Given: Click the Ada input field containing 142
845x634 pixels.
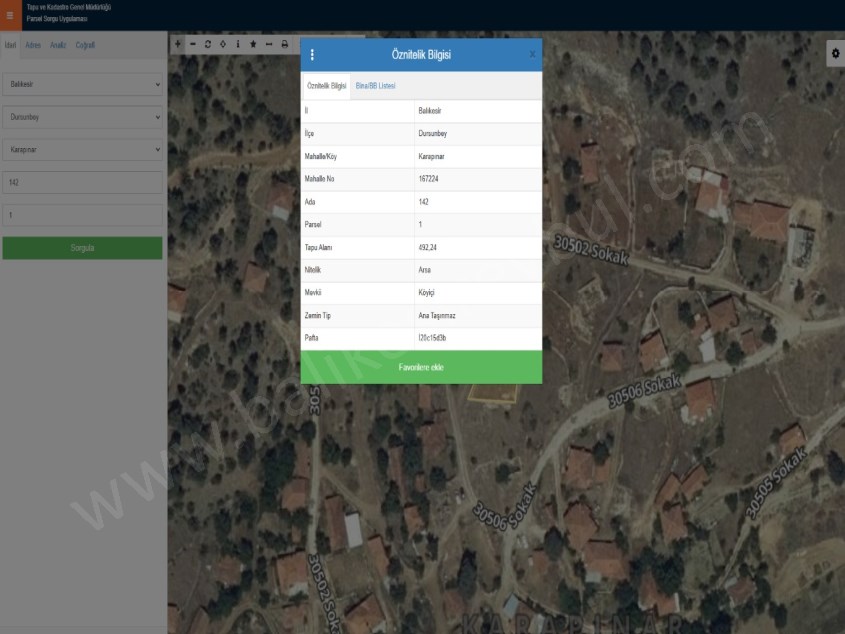Looking at the screenshot, I should coord(82,182).
